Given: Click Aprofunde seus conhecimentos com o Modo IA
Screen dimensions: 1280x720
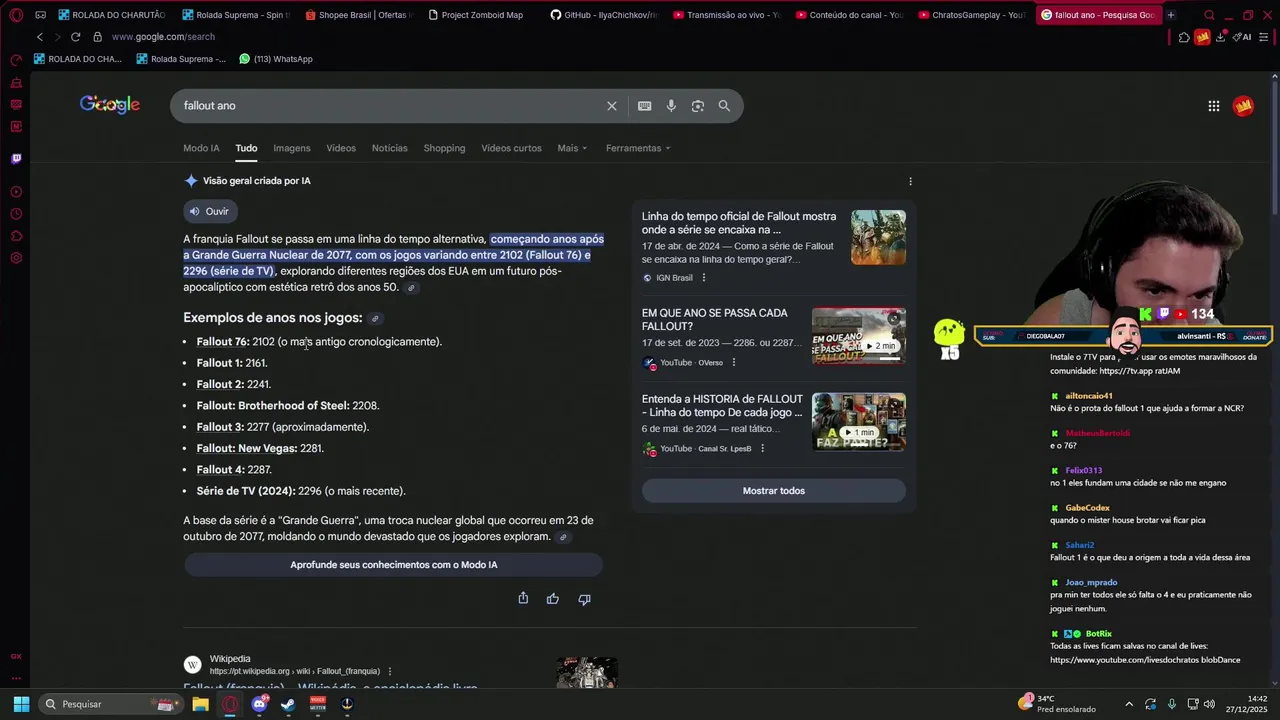Looking at the screenshot, I should coord(394,565).
